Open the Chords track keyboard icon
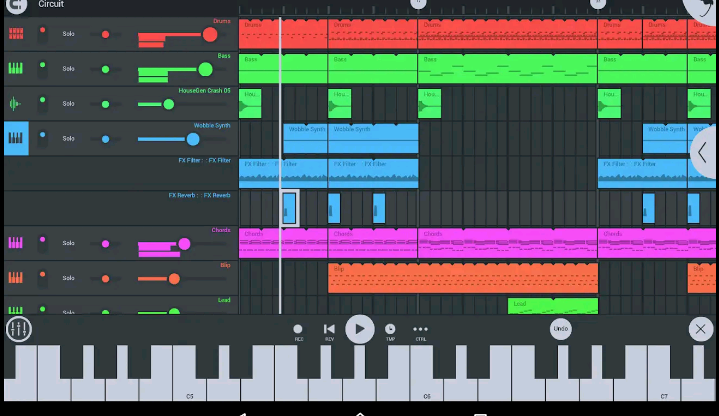The width and height of the screenshot is (719, 416). click(16, 243)
